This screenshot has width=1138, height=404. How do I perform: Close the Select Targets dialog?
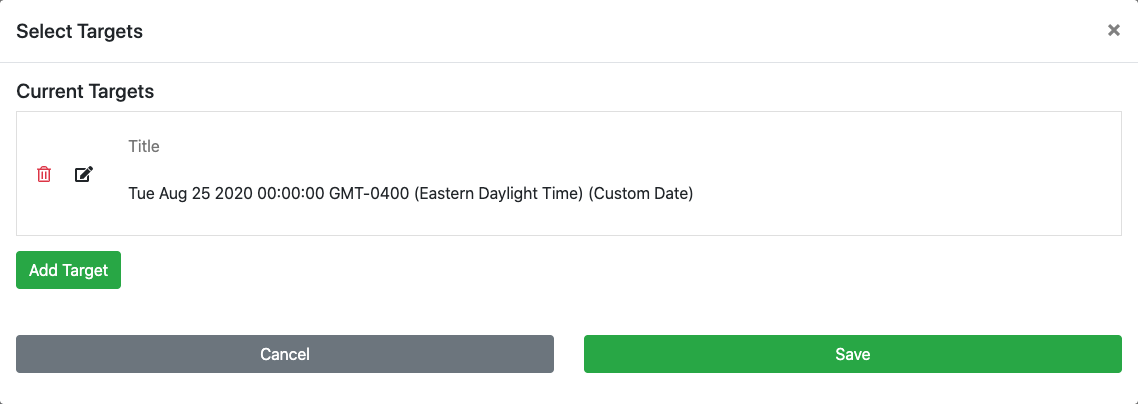click(x=1113, y=31)
